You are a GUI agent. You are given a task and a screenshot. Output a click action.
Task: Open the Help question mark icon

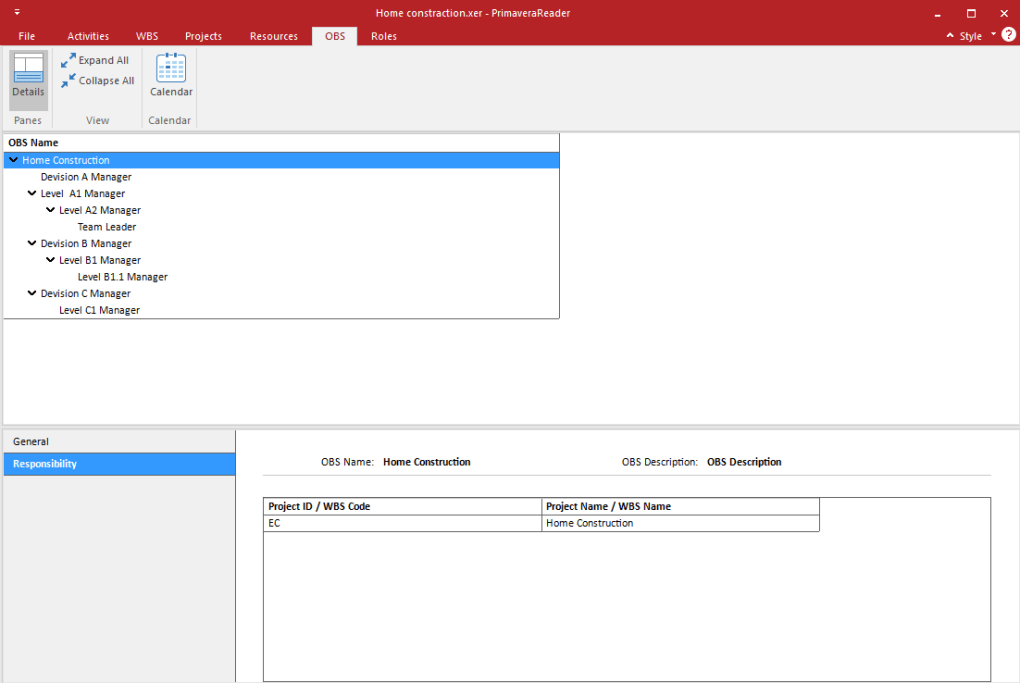[x=1008, y=35]
